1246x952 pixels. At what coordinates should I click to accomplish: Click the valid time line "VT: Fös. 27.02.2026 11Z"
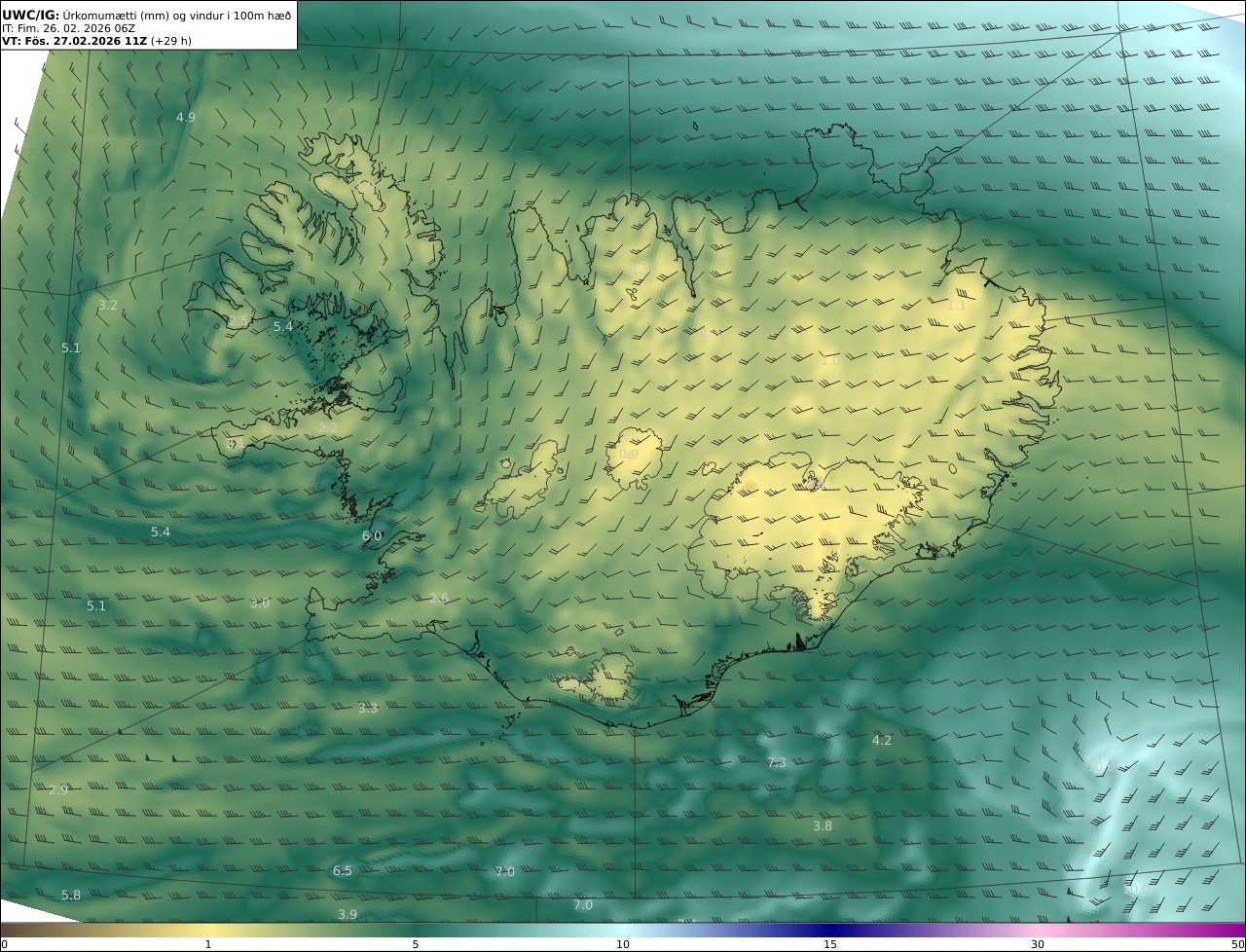(x=74, y=41)
